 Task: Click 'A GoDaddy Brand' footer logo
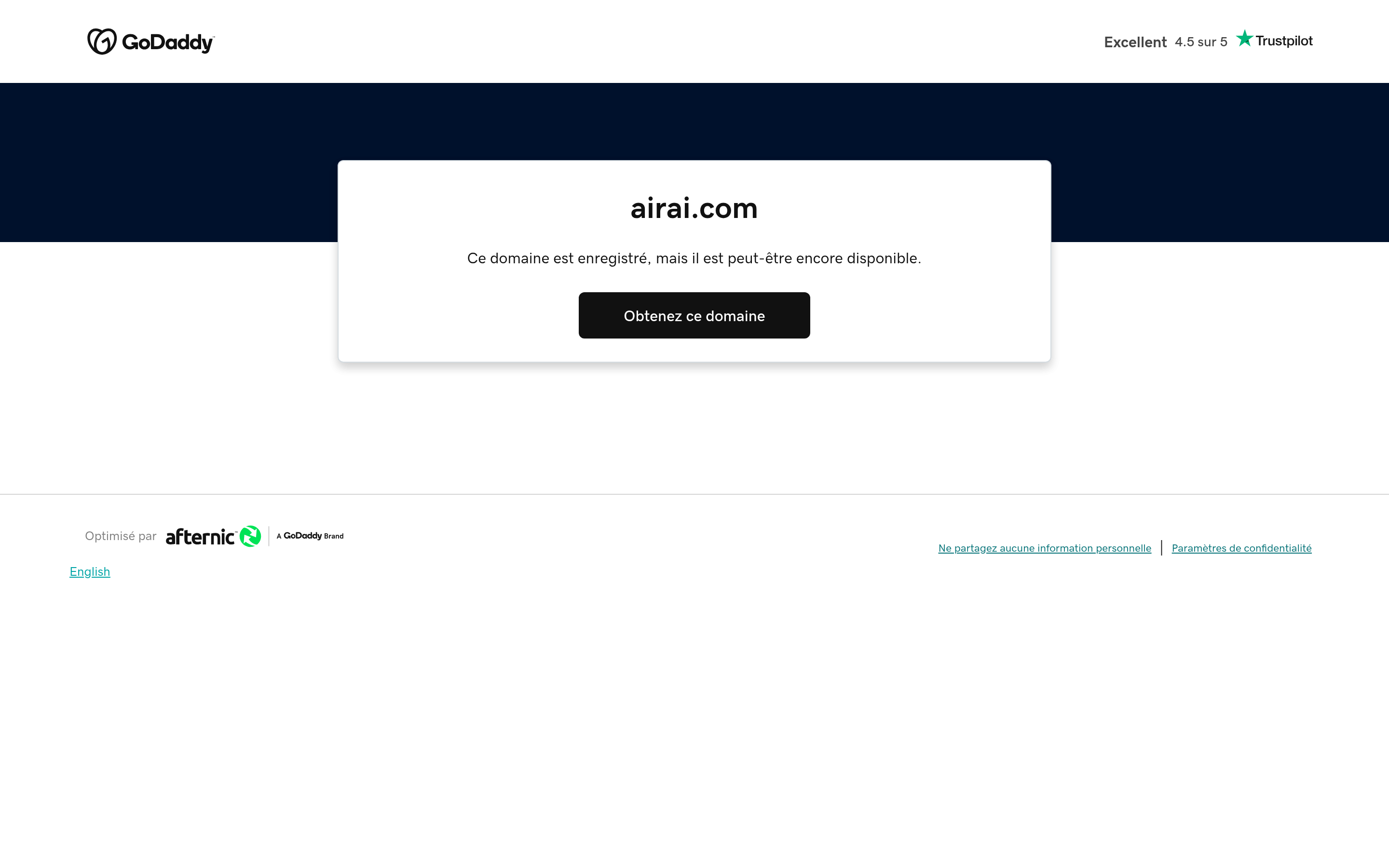pyautogui.click(x=310, y=536)
